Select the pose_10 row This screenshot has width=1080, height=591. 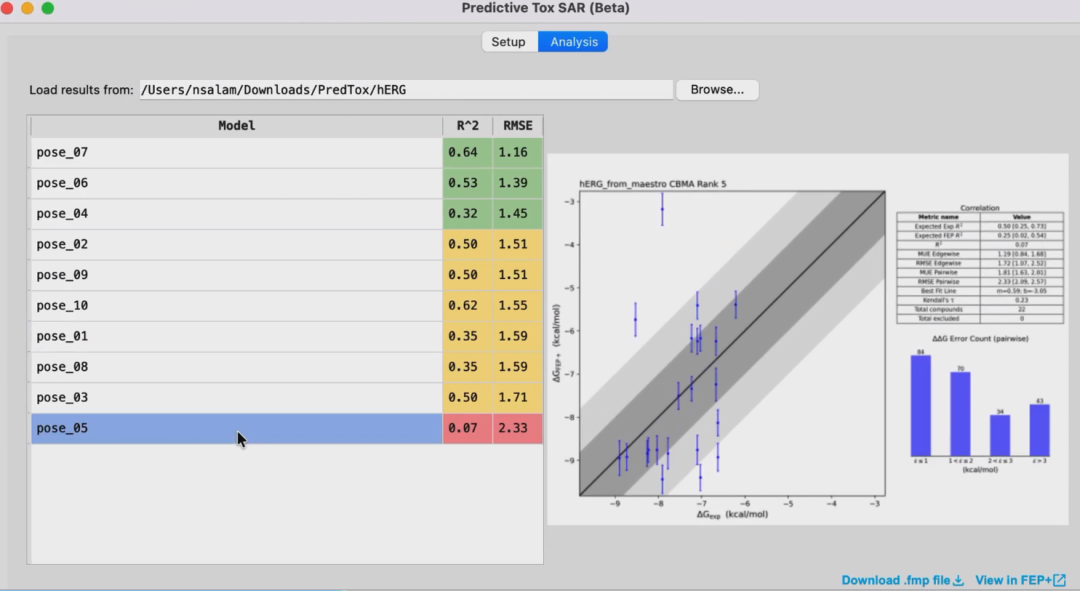(287, 306)
